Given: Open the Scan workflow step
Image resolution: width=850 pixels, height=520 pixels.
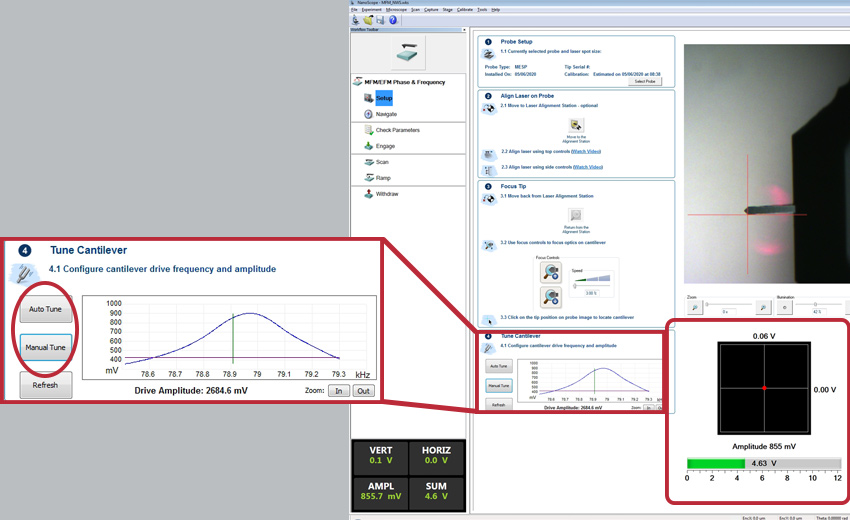Looking at the screenshot, I should point(382,162).
